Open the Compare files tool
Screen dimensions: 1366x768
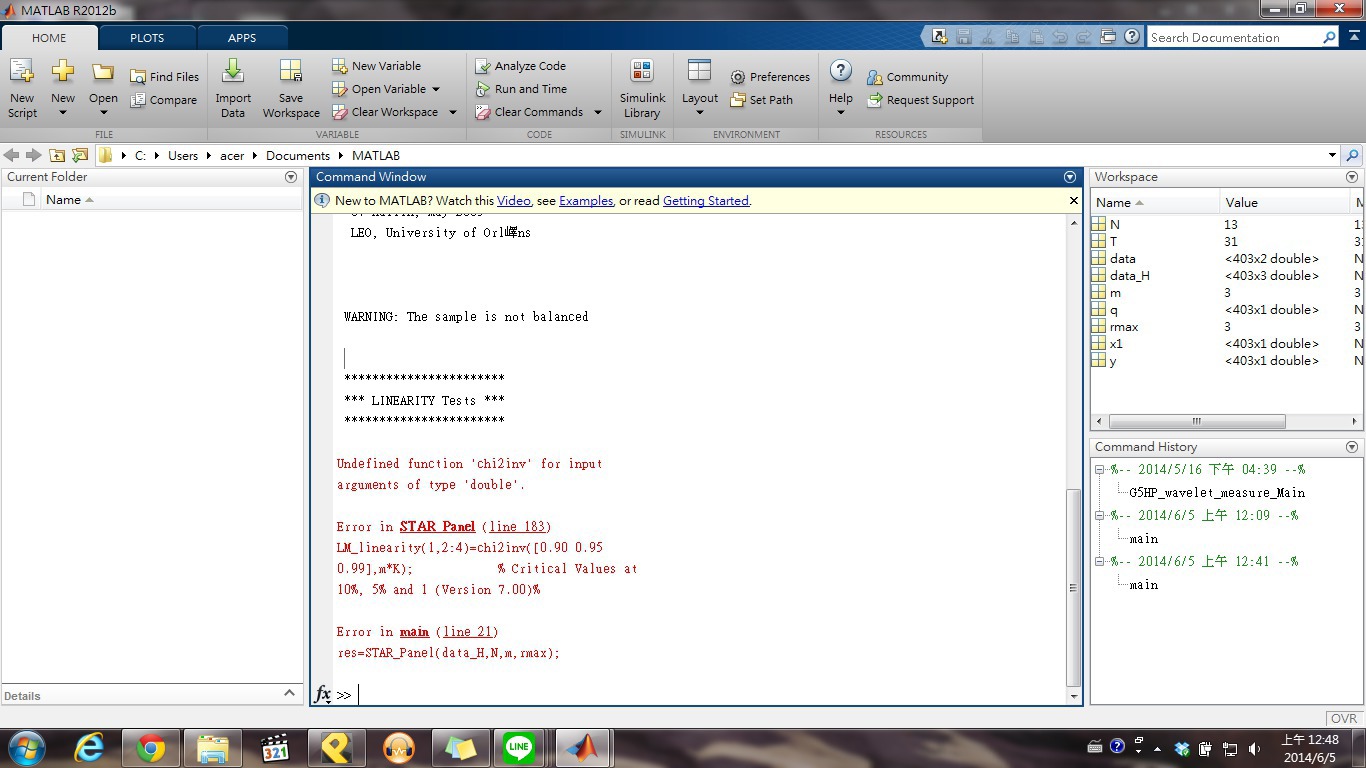(164, 100)
